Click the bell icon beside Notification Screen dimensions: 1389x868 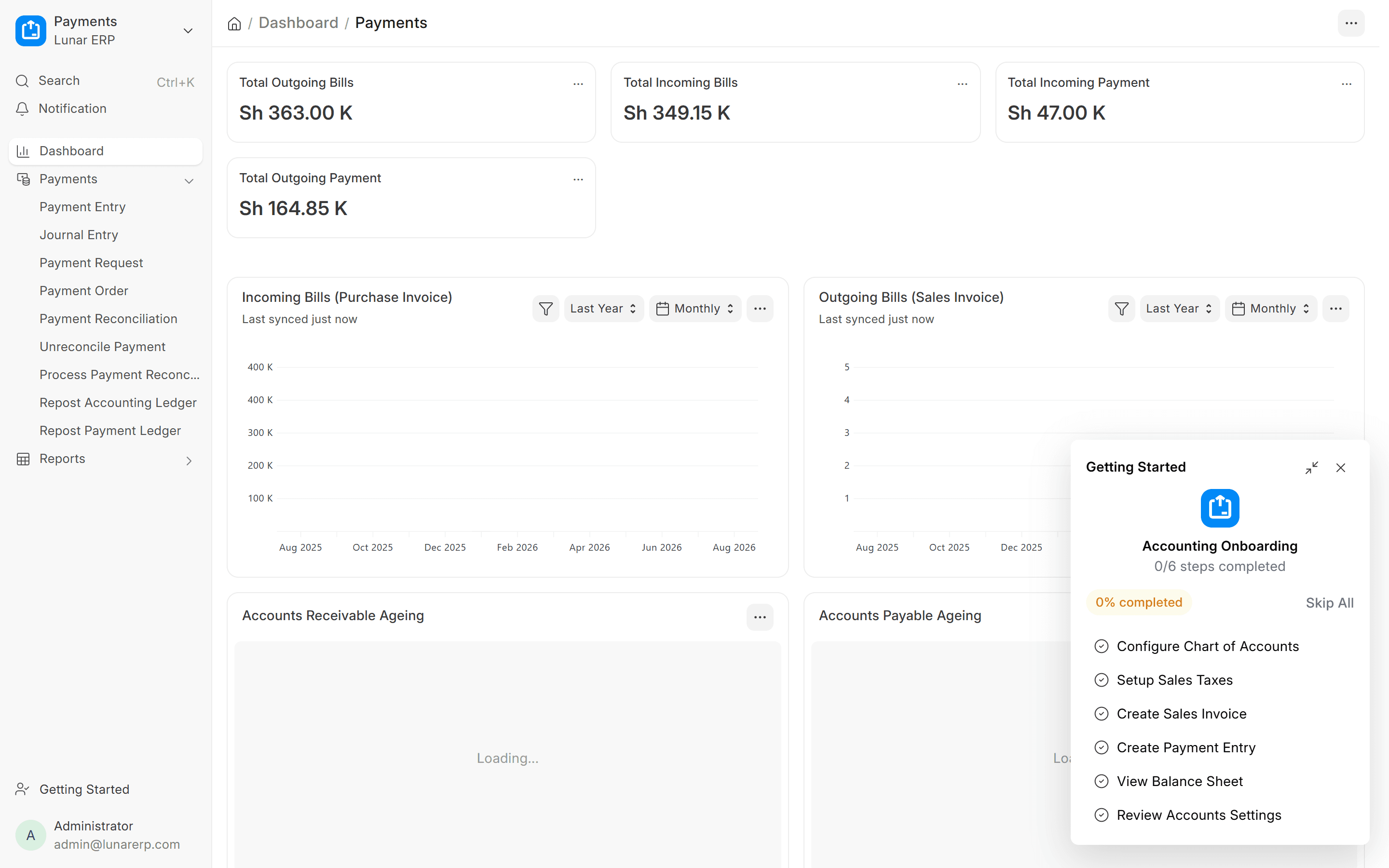22,108
